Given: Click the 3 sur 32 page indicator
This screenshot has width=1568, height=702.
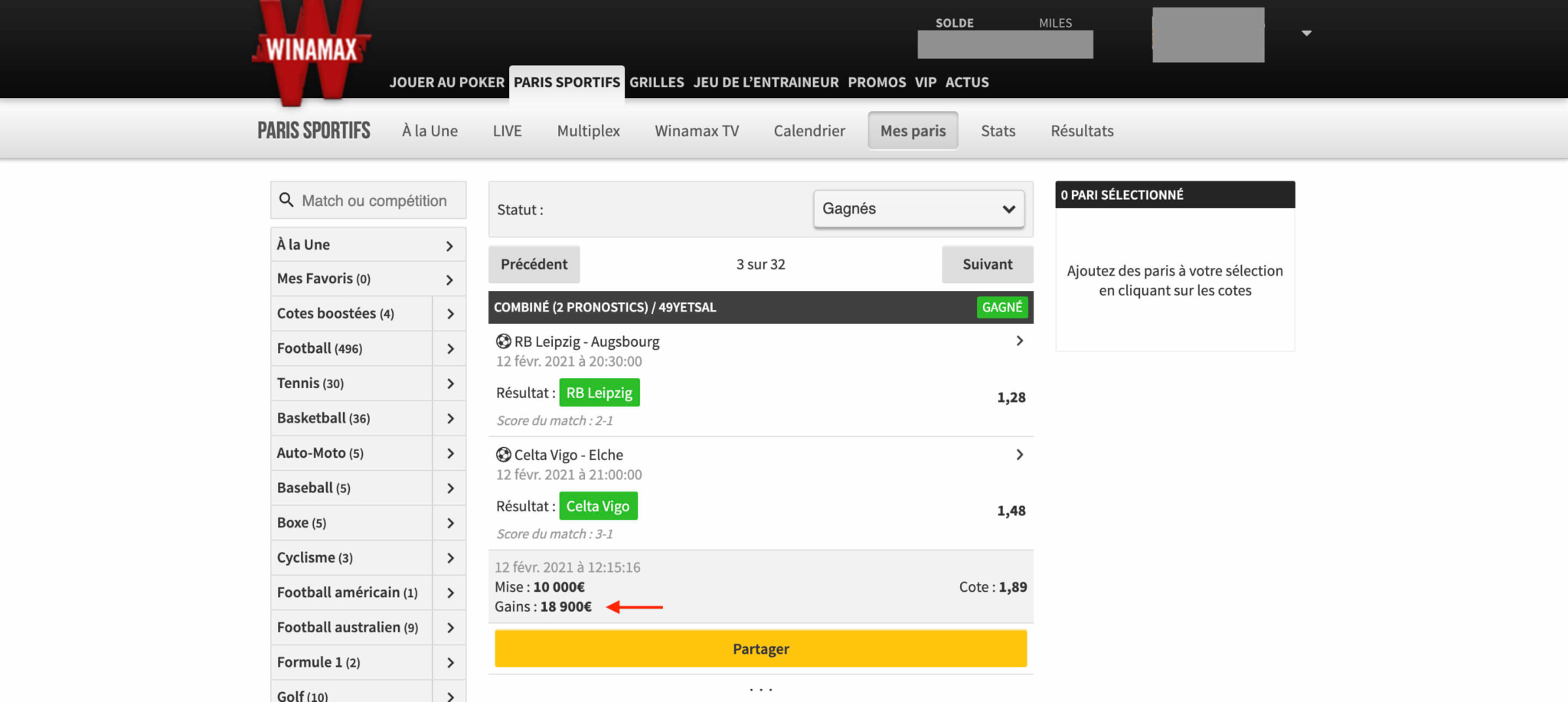Looking at the screenshot, I should pos(760,264).
